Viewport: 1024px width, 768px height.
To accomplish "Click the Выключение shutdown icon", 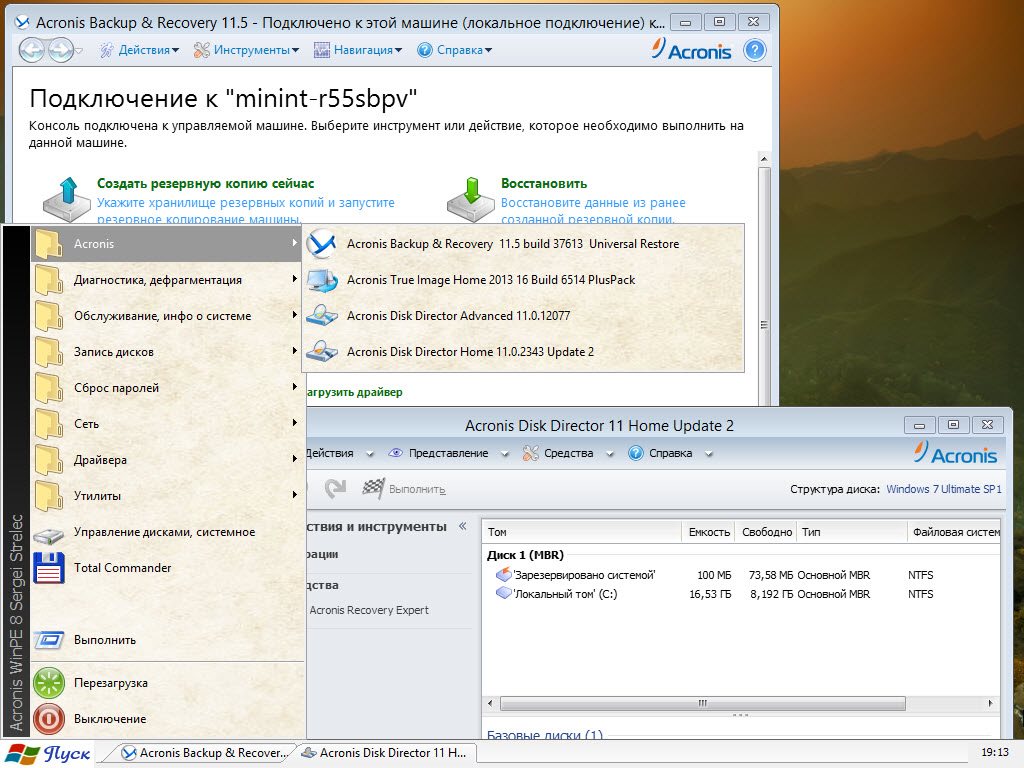I will pyautogui.click(x=49, y=718).
